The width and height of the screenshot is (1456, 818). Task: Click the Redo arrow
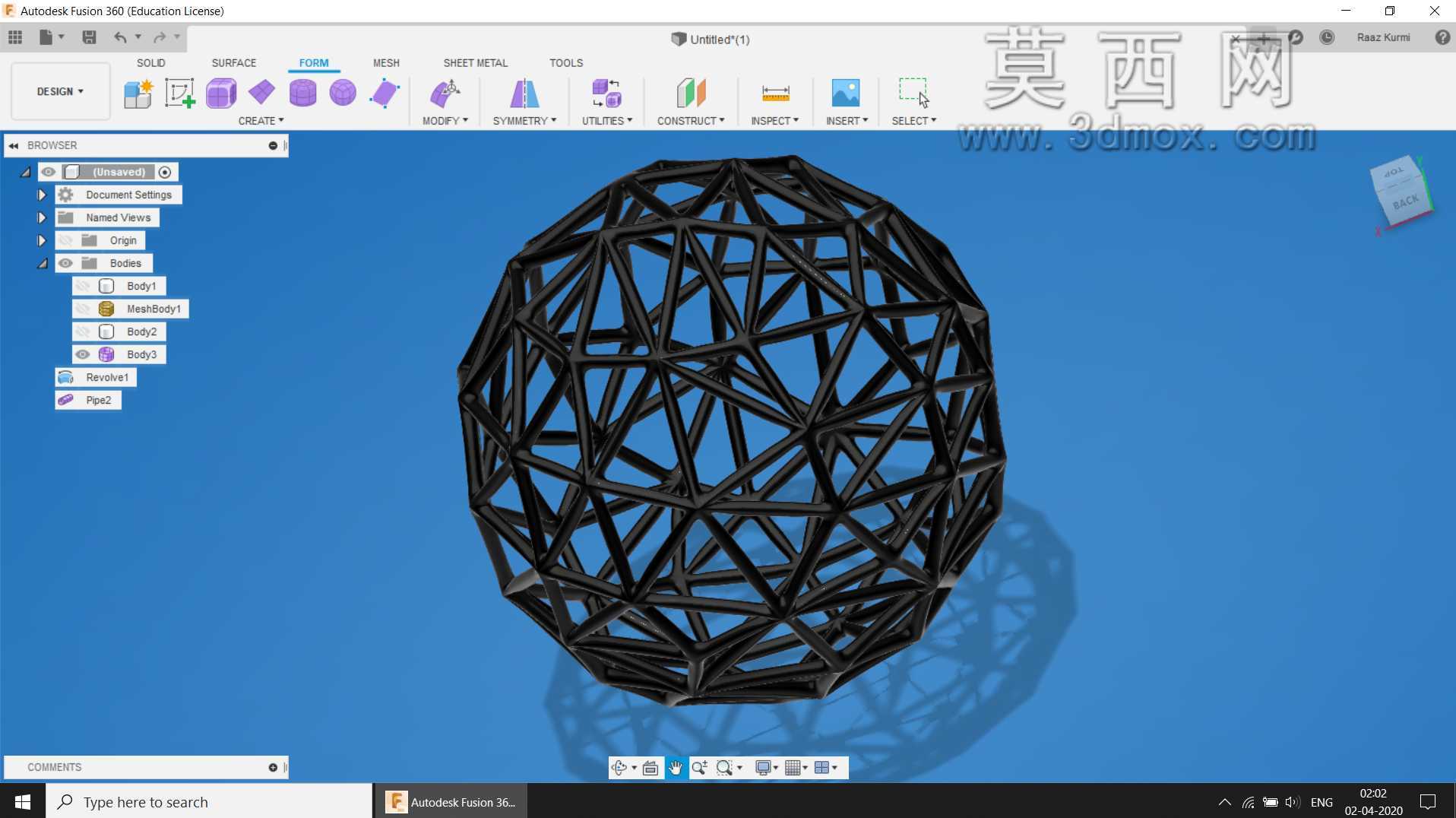click(159, 37)
